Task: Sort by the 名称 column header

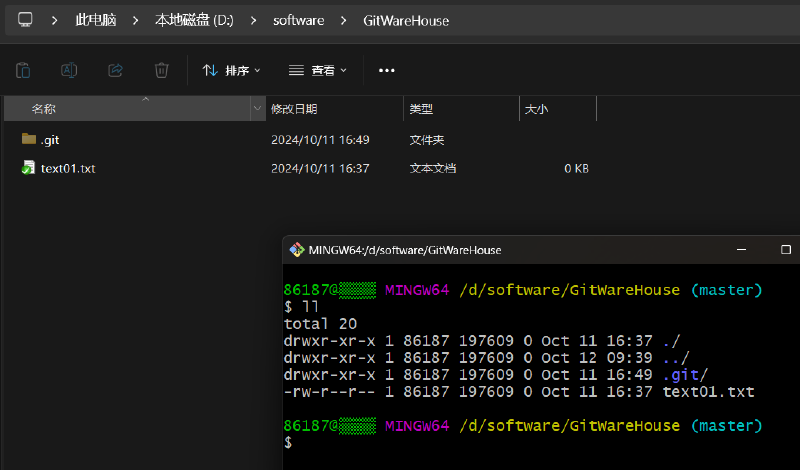Action: click(128, 109)
